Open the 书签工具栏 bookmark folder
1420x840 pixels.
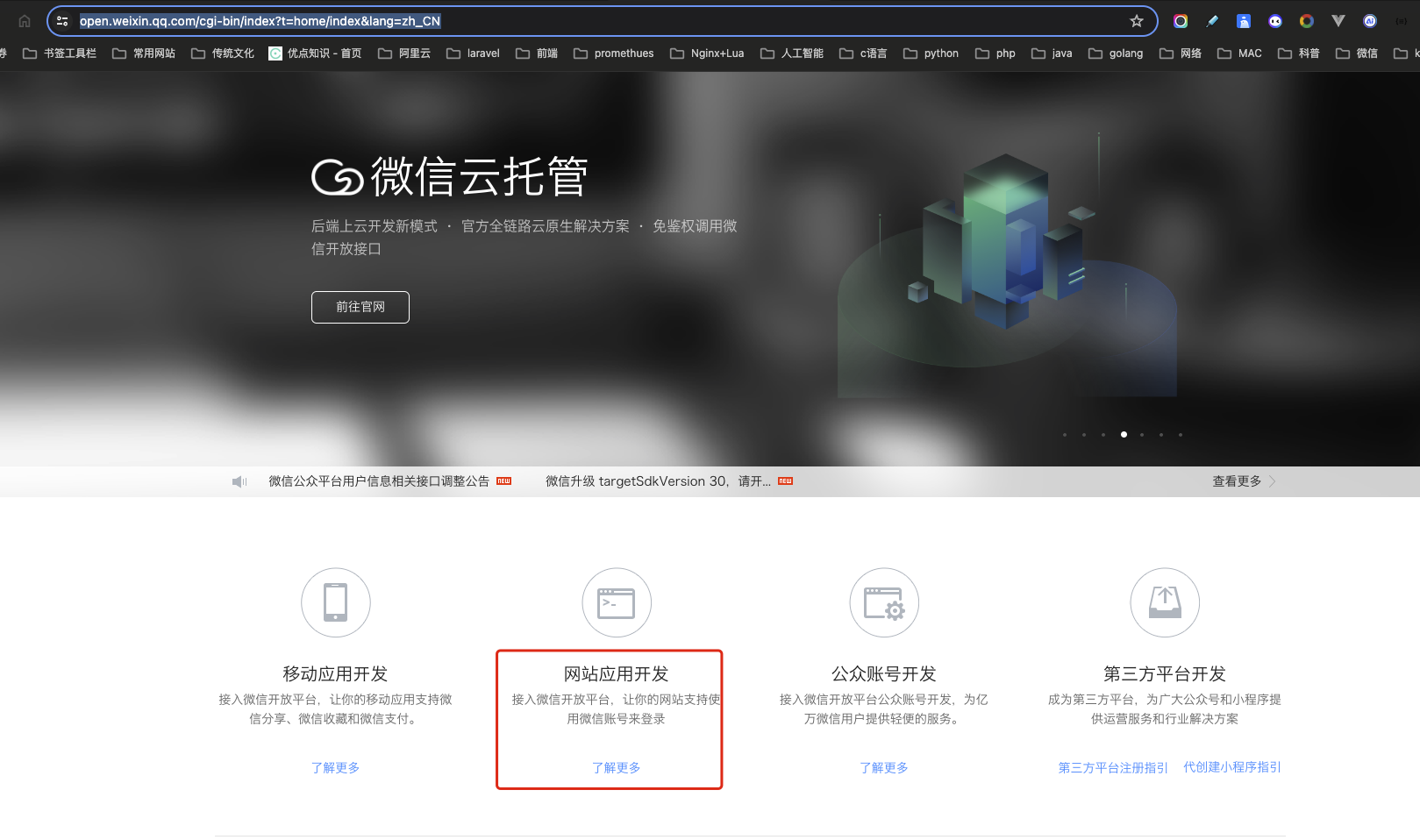pos(60,53)
